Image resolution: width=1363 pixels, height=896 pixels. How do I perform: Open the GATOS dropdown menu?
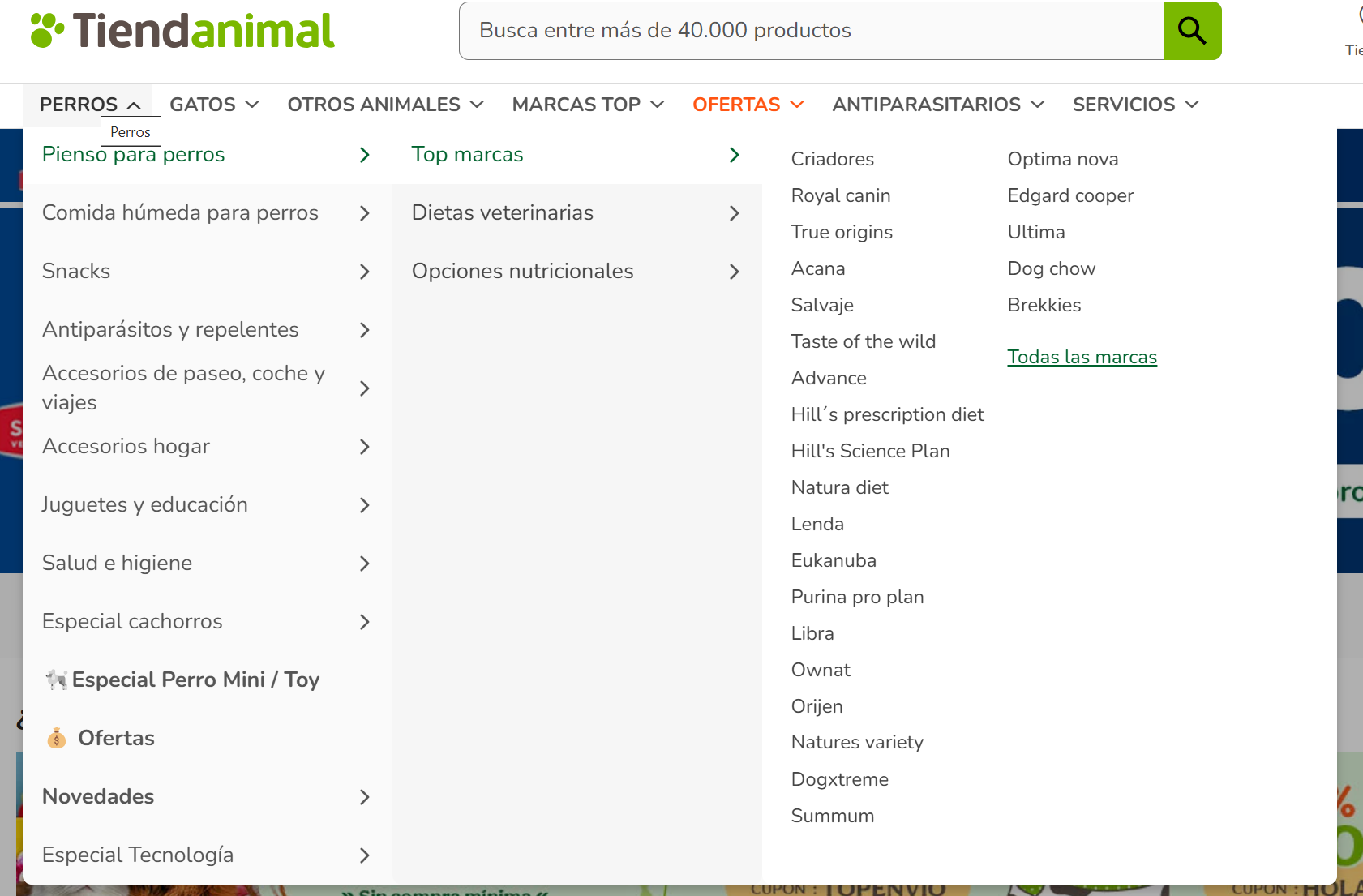(214, 105)
